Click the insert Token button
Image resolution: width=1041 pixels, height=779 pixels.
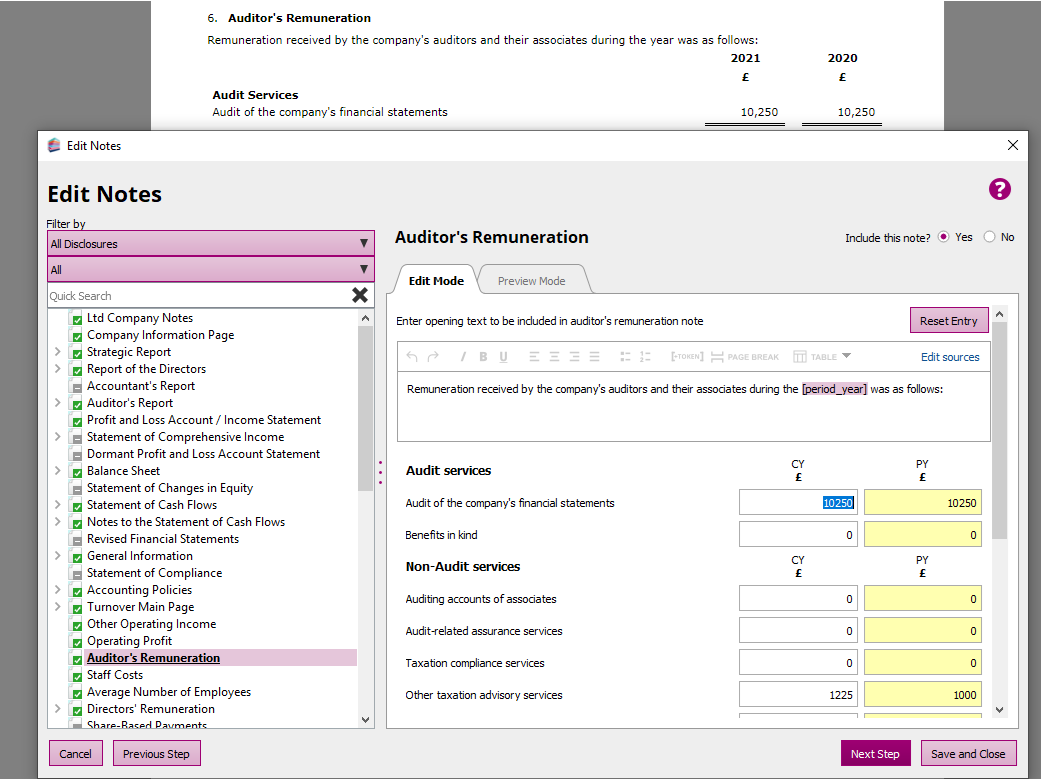[x=687, y=357]
